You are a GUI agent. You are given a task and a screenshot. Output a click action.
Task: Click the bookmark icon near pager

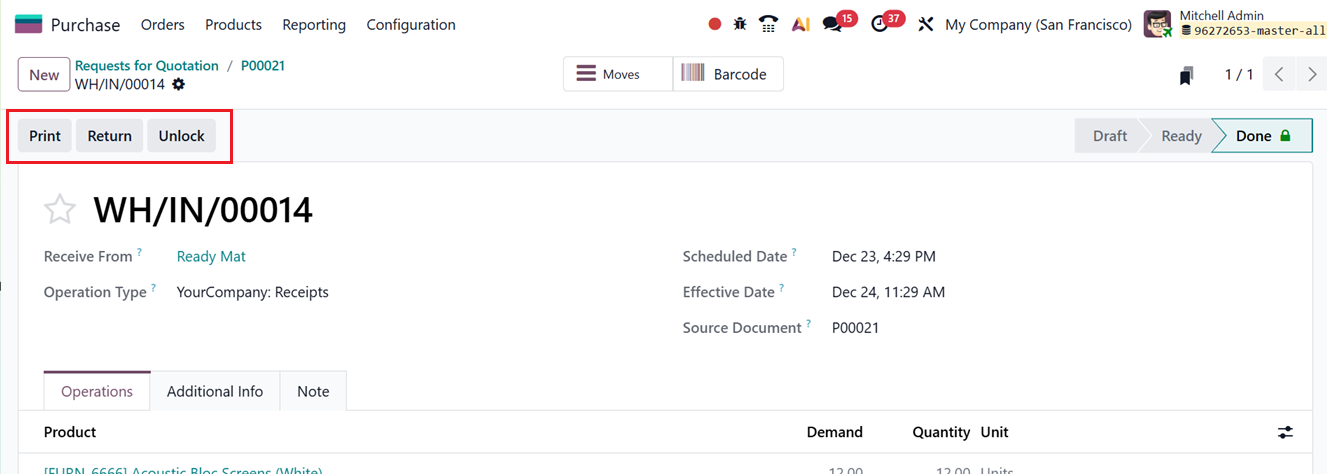click(x=1186, y=75)
